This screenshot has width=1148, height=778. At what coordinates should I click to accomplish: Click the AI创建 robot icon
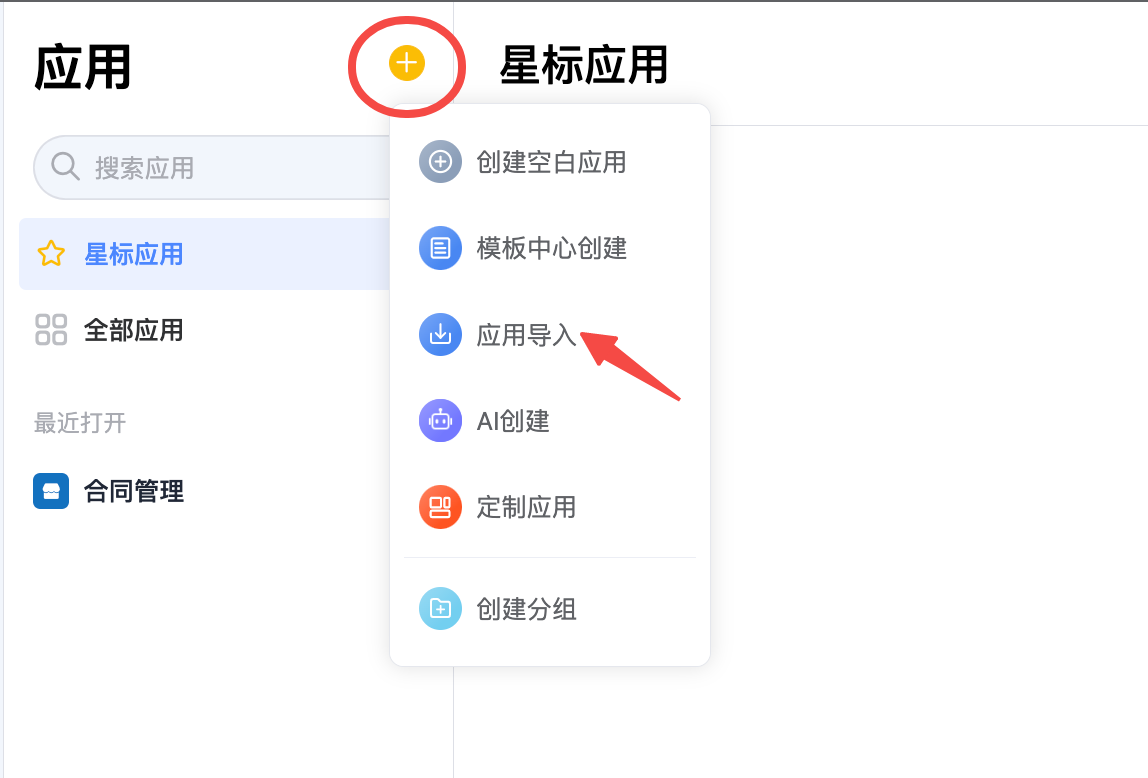[440, 421]
